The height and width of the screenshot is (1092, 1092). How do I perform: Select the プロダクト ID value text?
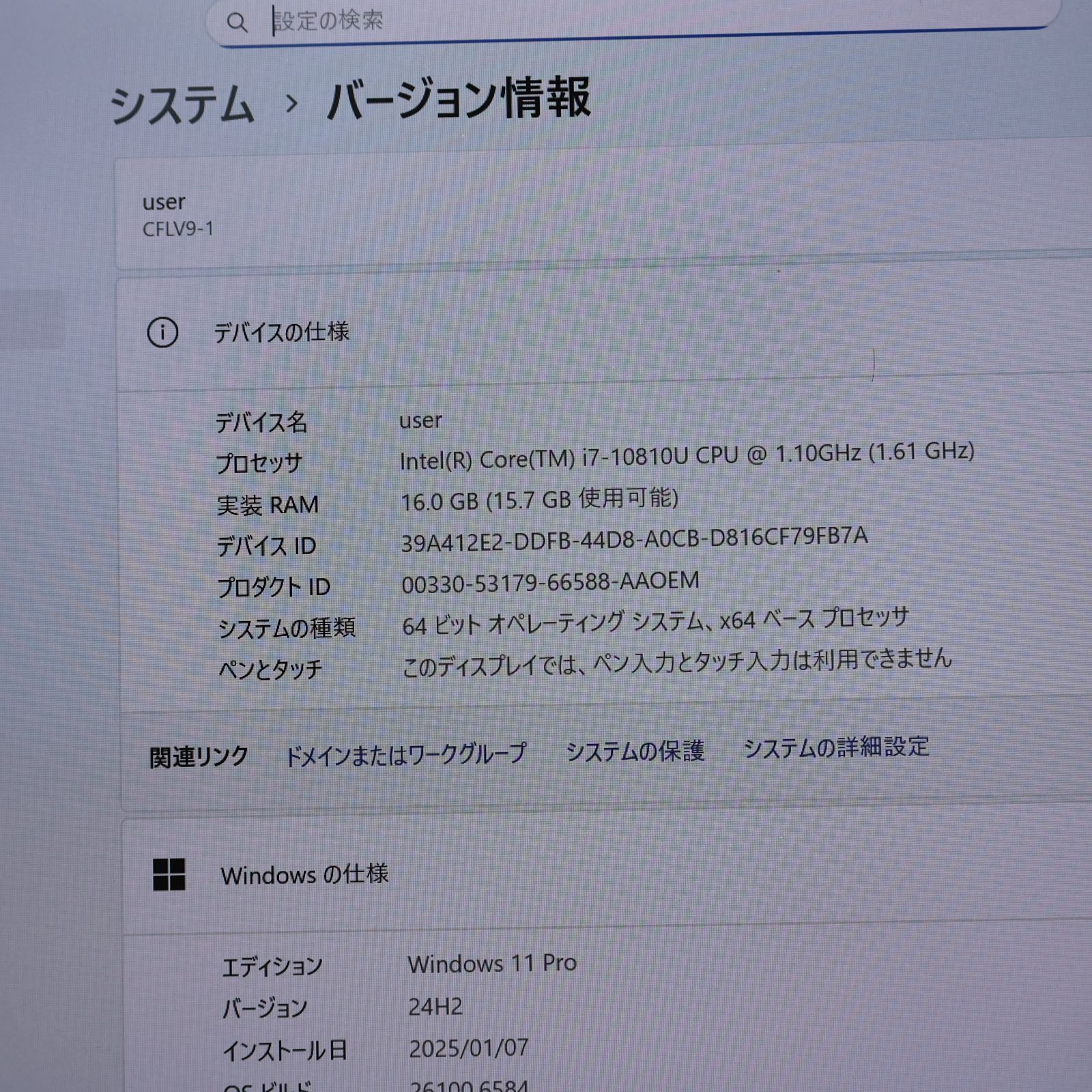click(550, 582)
